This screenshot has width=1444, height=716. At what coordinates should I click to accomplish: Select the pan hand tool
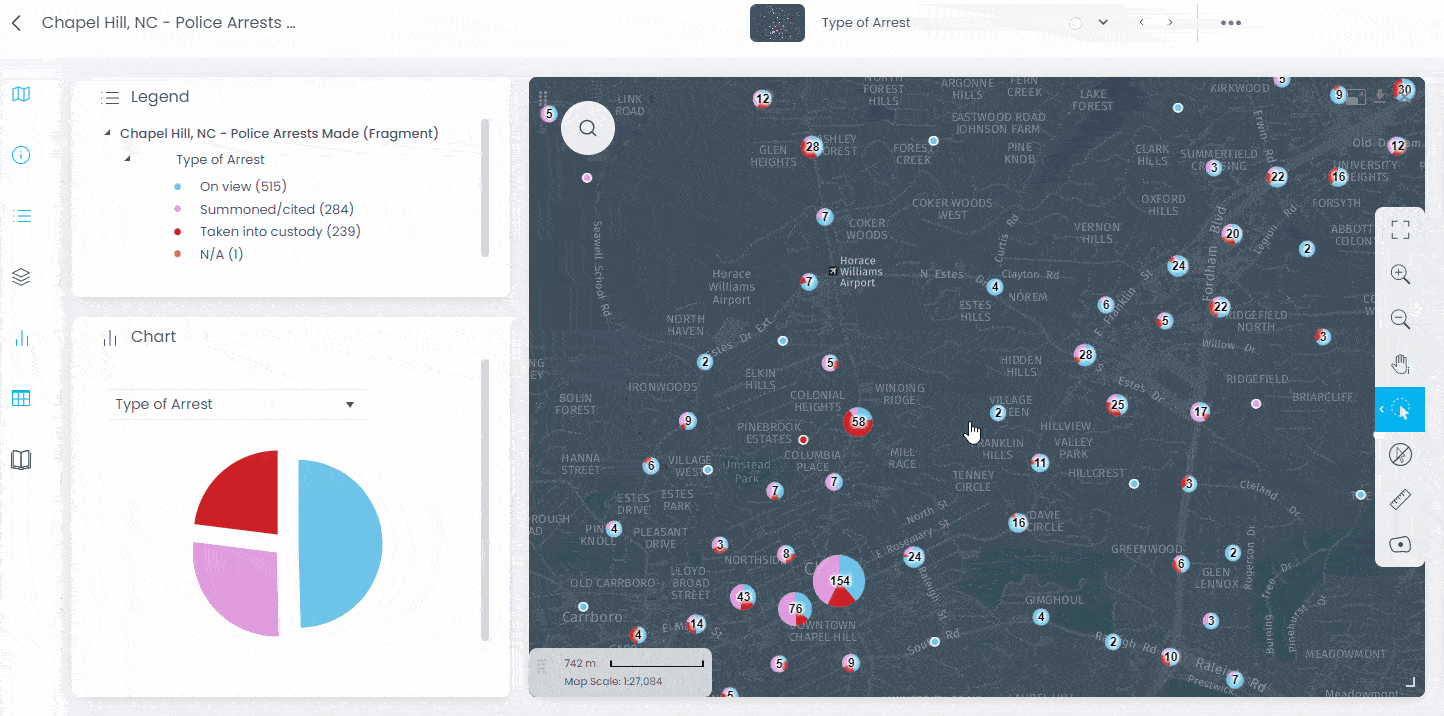[1400, 364]
